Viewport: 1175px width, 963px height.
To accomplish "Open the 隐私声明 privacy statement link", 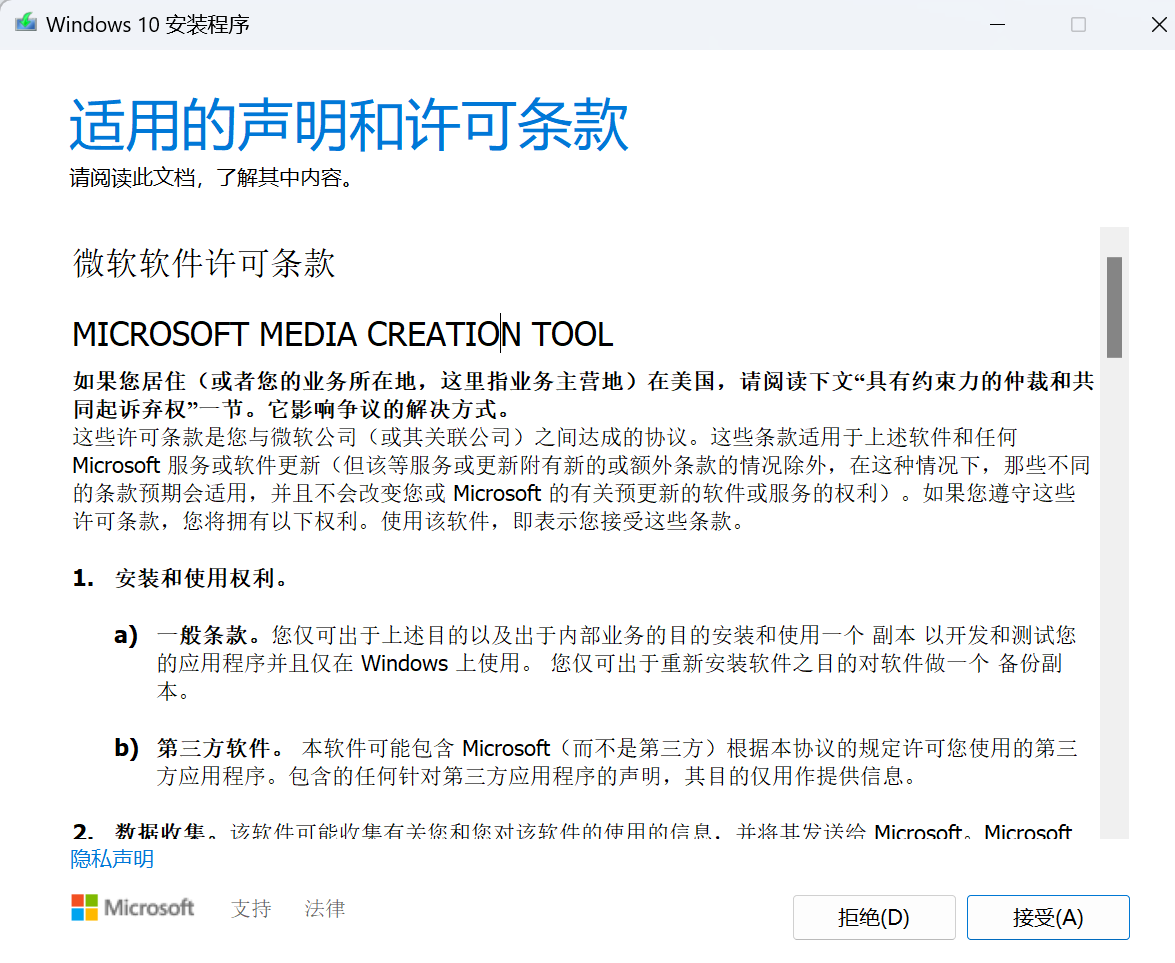I will coord(112,859).
